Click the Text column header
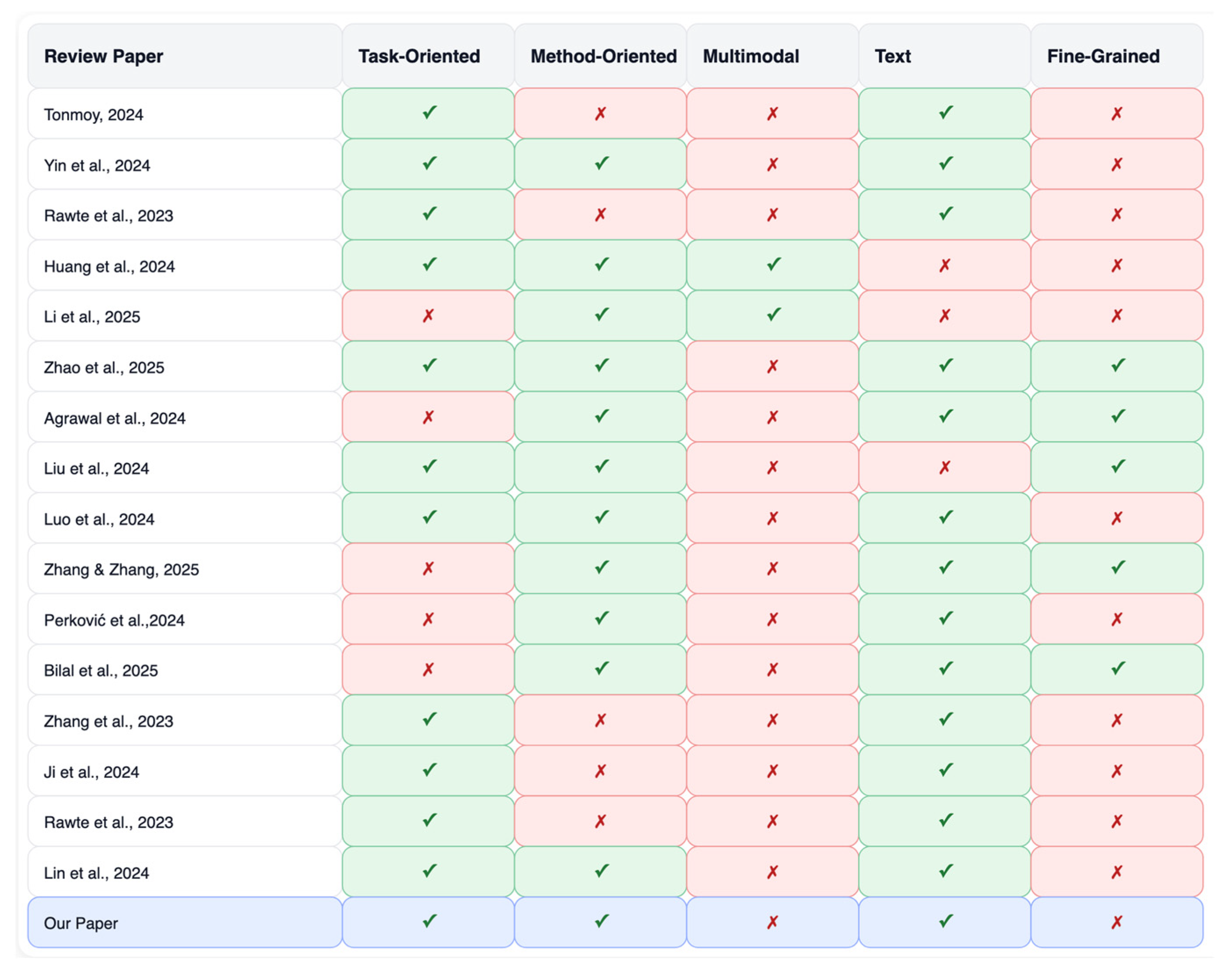Screen dimensions: 1232x977 892,56
